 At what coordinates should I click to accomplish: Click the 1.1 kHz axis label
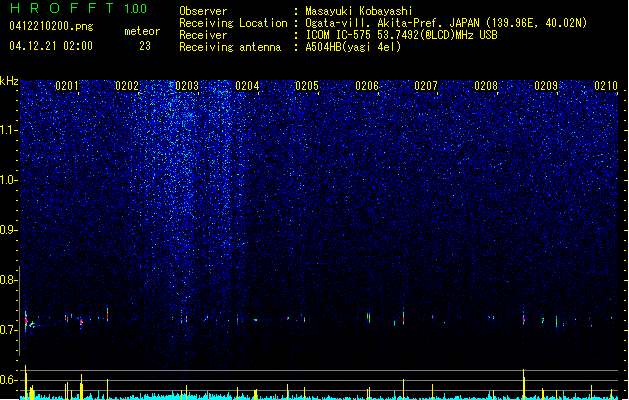[8, 130]
